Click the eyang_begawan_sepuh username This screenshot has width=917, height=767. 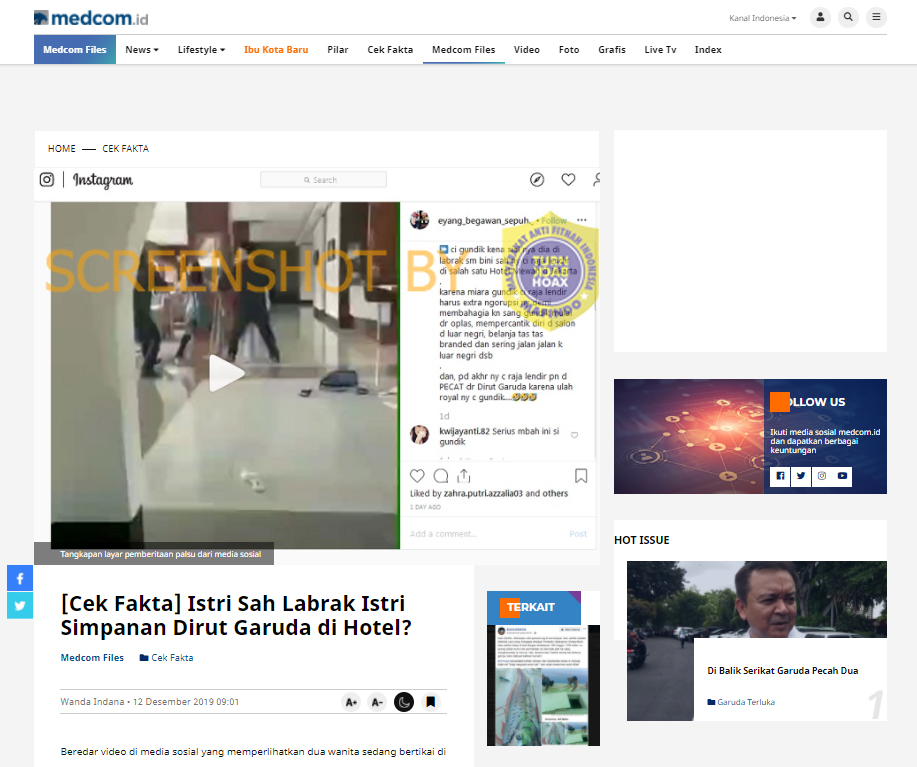(484, 220)
